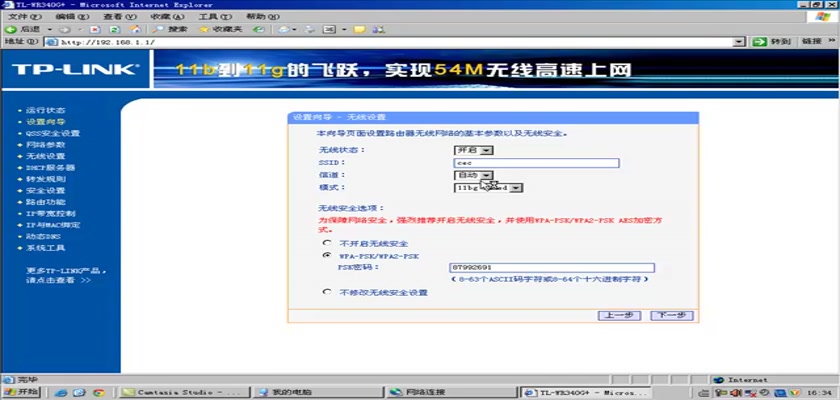Open the Back button history dropdown arrow
840x400 pixels.
click(50, 29)
